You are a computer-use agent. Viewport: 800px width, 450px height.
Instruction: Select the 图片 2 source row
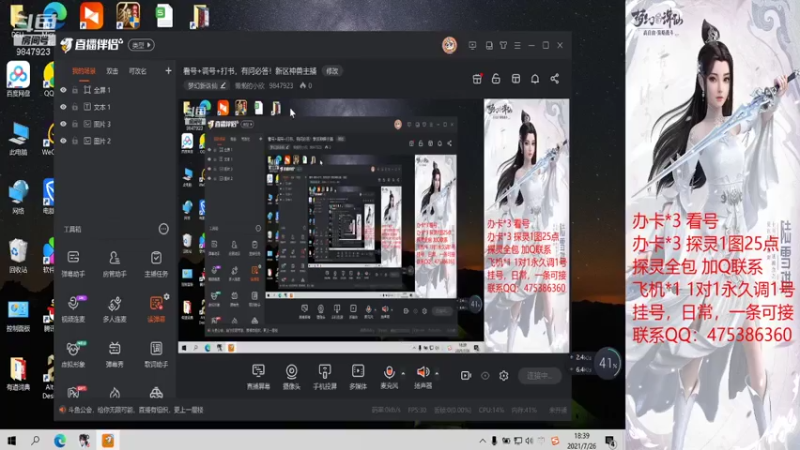point(115,141)
